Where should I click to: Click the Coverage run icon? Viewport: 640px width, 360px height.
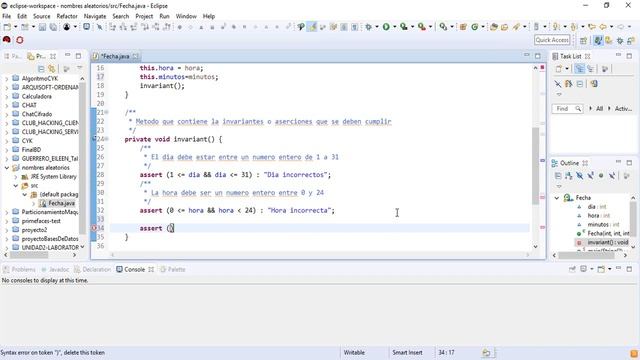(403, 27)
